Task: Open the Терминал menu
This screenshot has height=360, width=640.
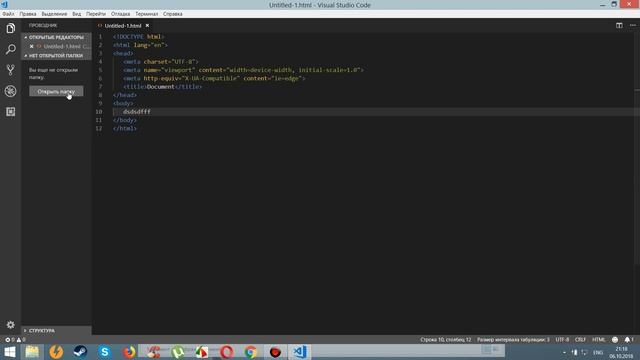Action: click(147, 14)
